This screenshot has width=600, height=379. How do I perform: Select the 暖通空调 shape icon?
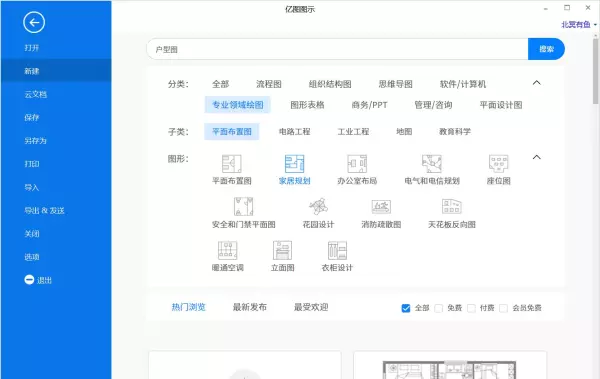coord(228,251)
